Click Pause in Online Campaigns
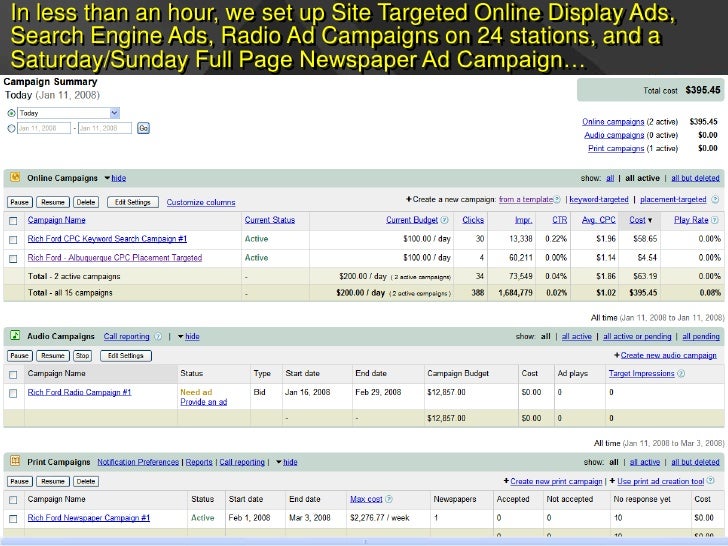This screenshot has height=546, width=728. (x=20, y=202)
